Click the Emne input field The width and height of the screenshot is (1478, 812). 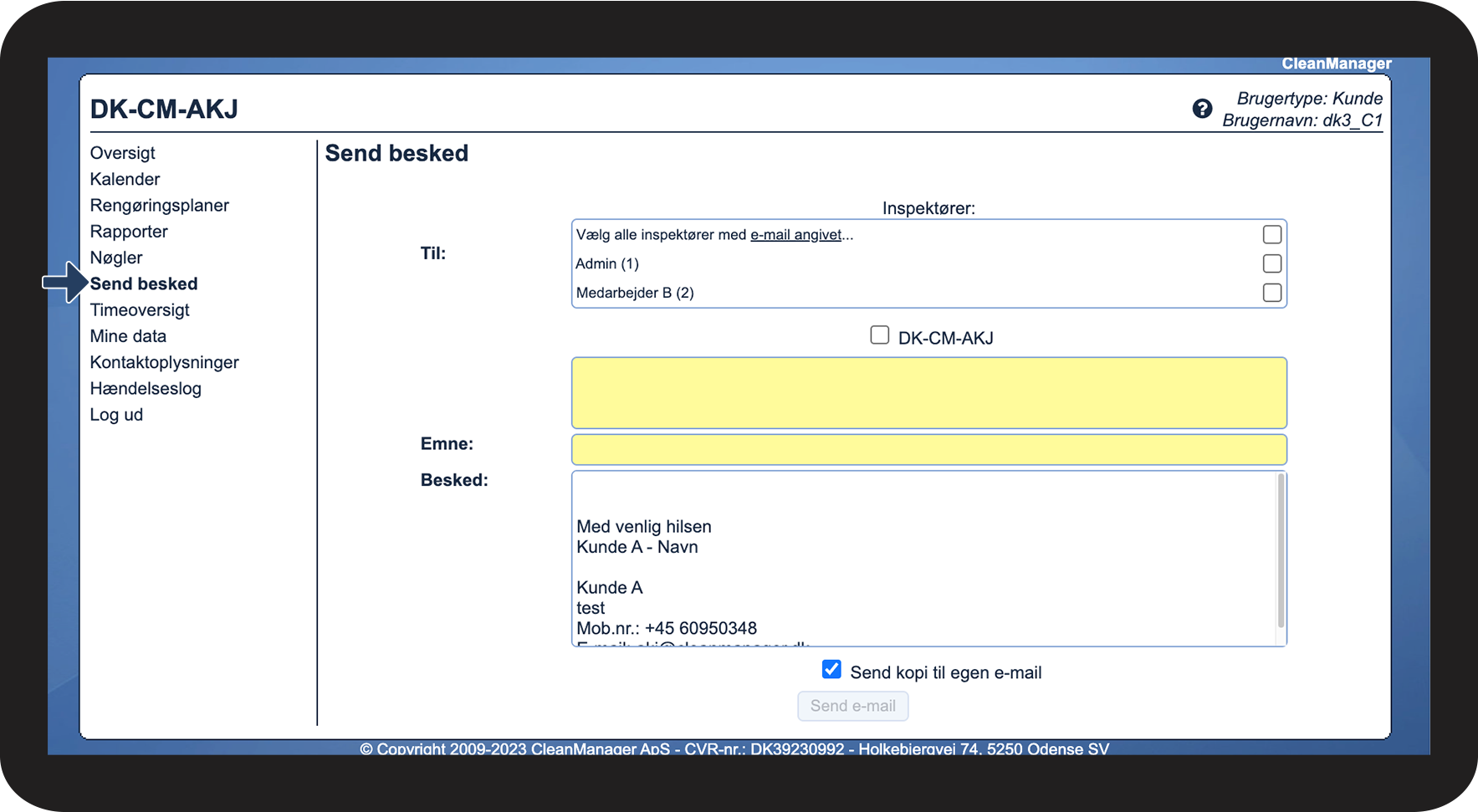928,449
